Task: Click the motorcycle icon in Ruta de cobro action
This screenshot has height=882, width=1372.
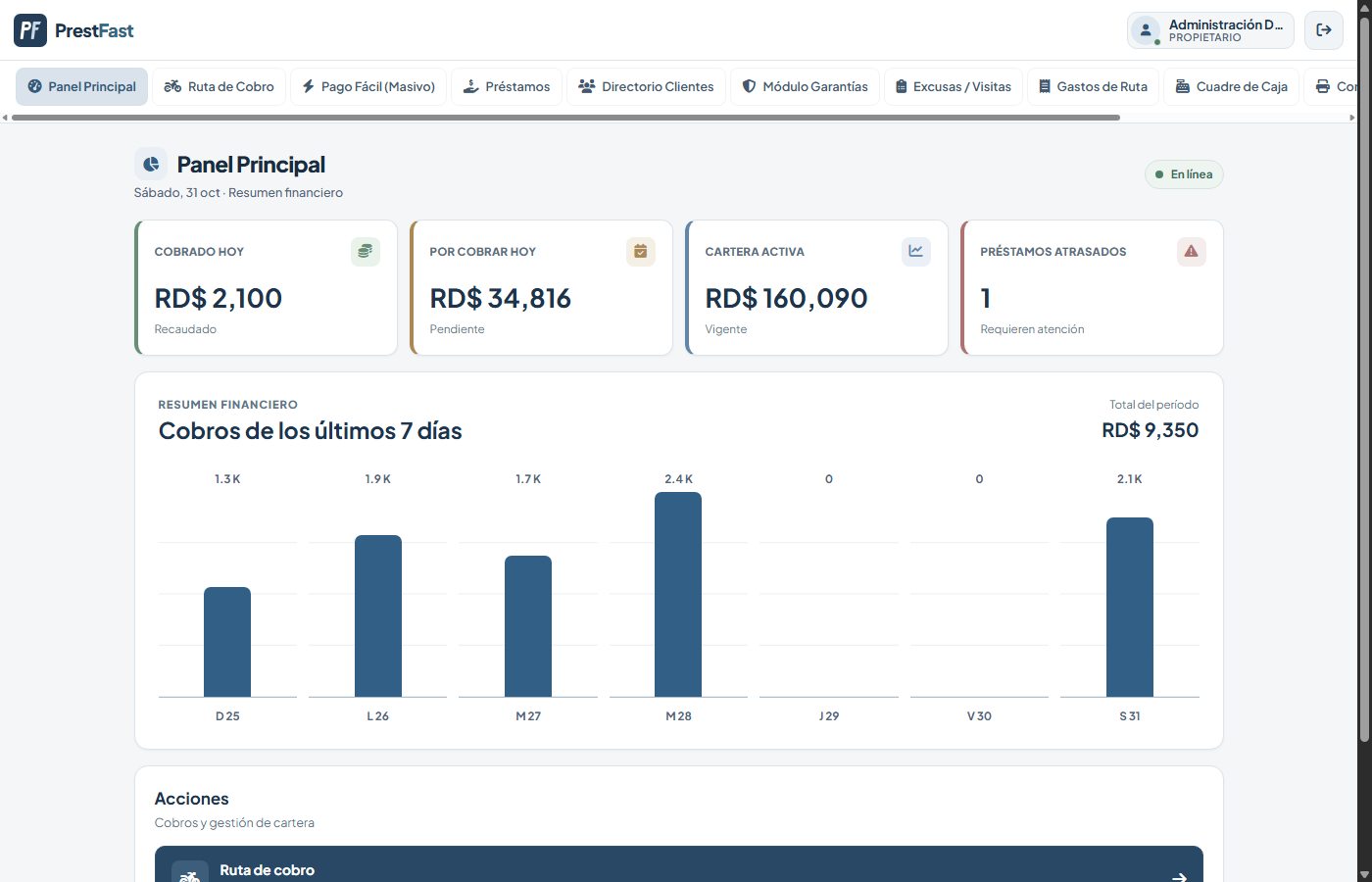Action: point(190,875)
